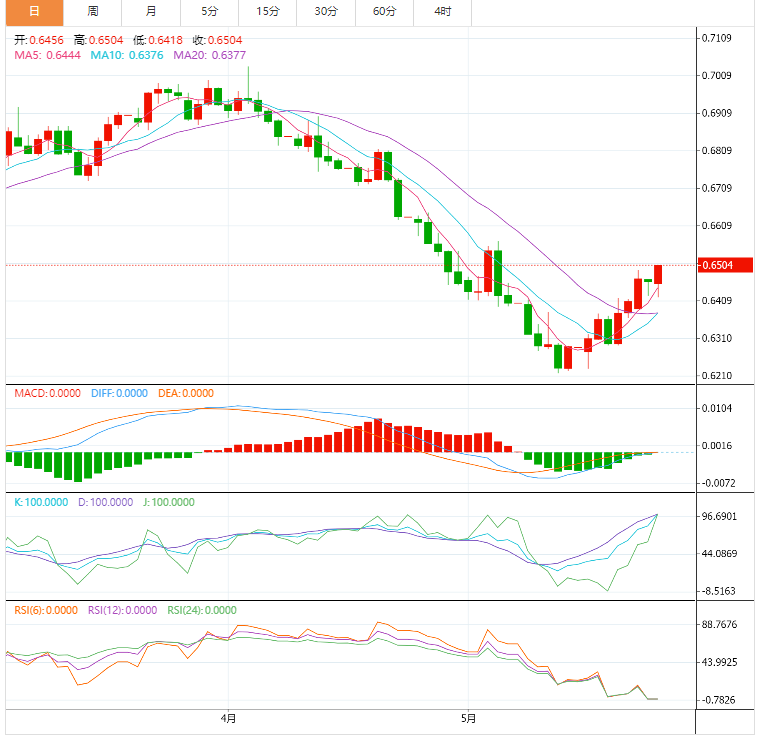This screenshot has height=747, width=765.
Task: Click the 0.0104 MACD axis label
Action: pyautogui.click(x=717, y=408)
